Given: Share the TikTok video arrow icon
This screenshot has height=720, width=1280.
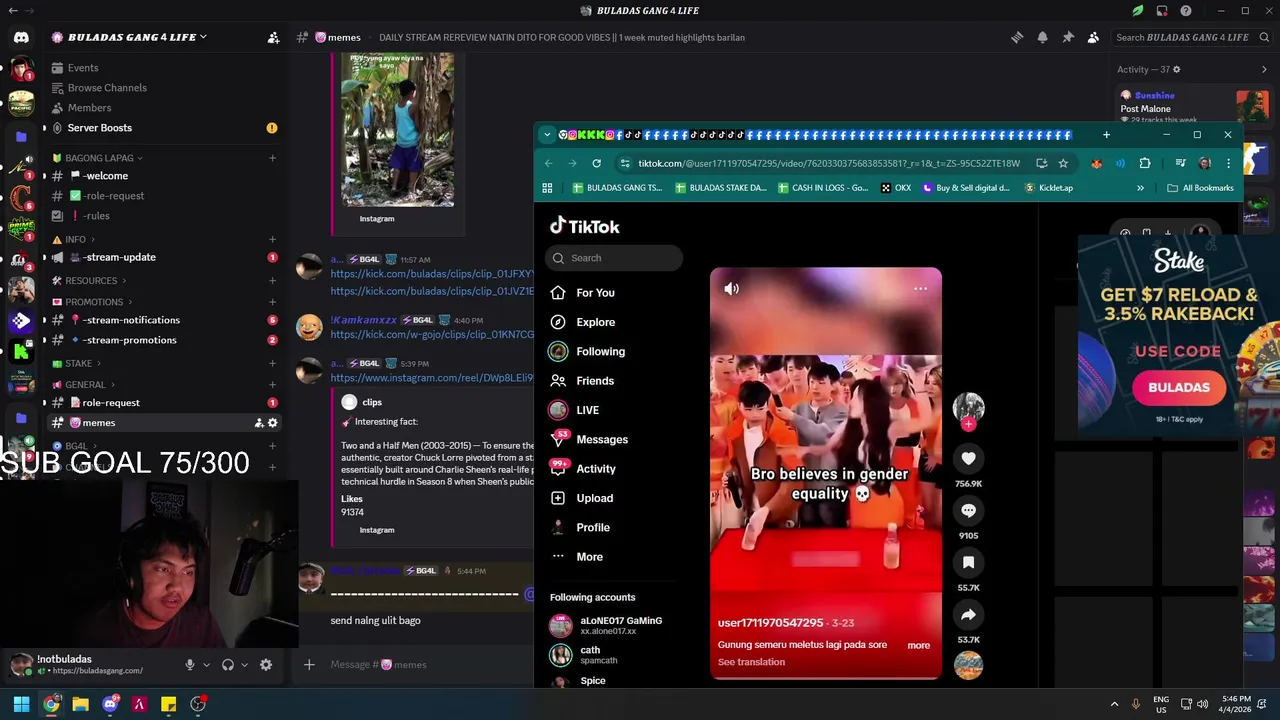Looking at the screenshot, I should [x=968, y=615].
